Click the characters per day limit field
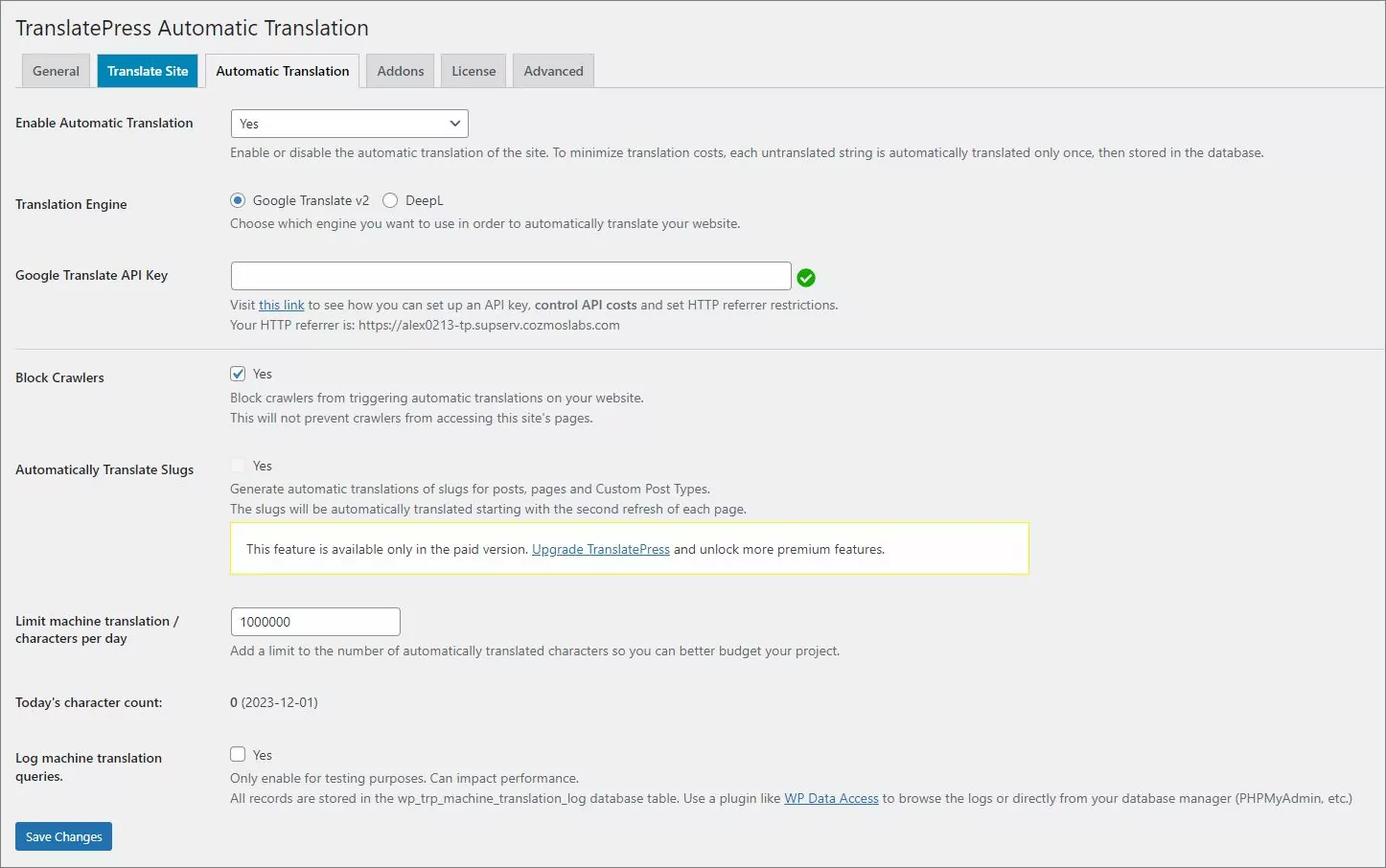This screenshot has width=1386, height=868. coord(315,622)
